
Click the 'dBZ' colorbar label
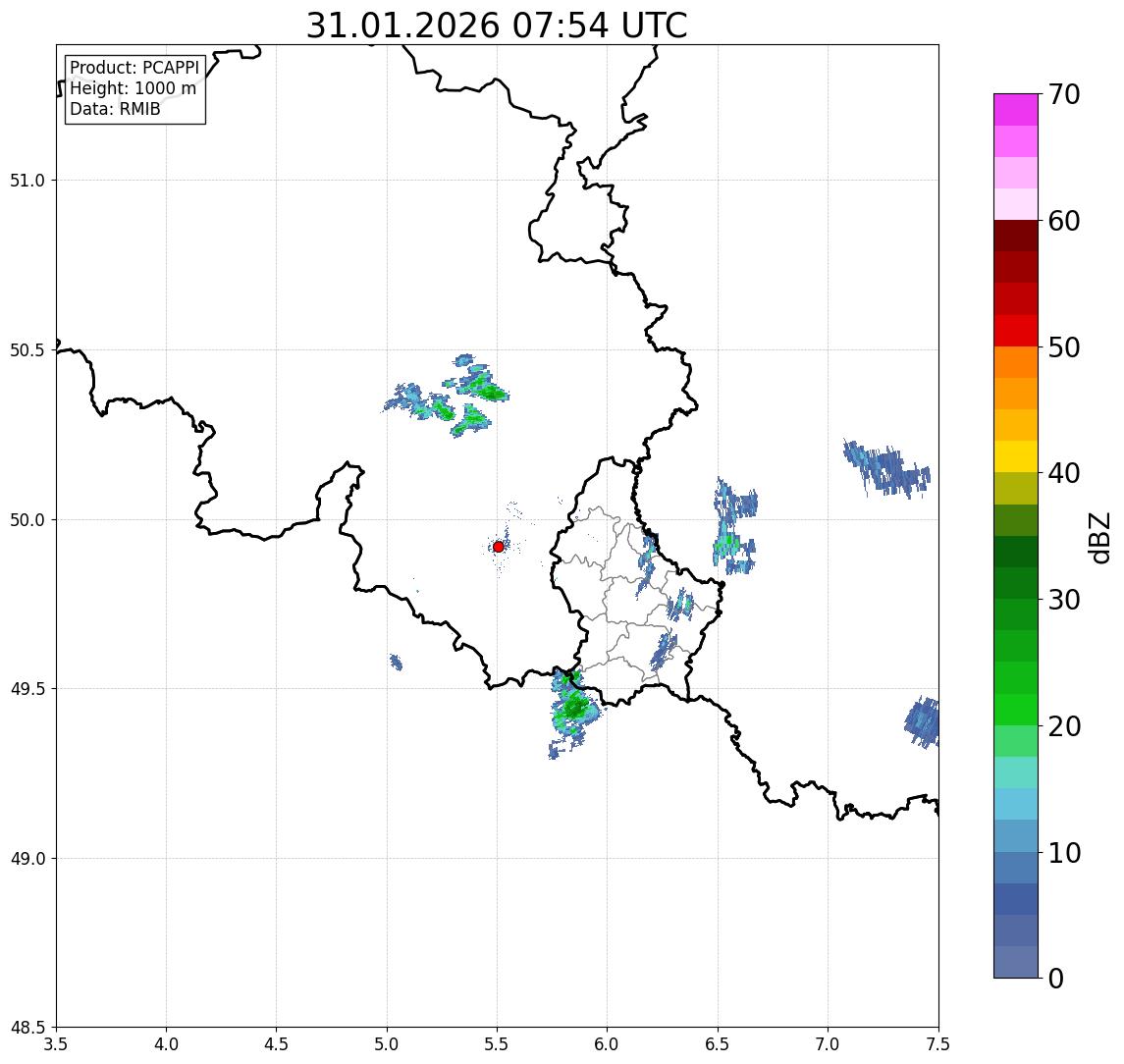[x=1098, y=538]
